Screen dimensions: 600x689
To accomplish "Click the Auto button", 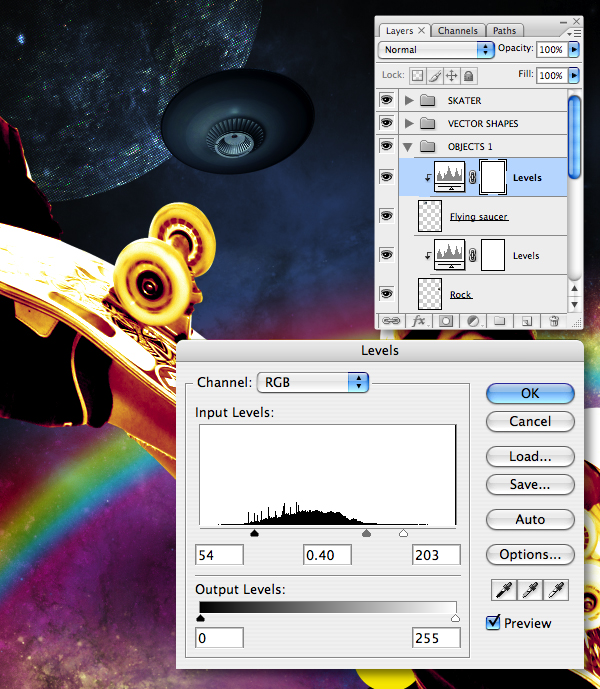I will (530, 519).
